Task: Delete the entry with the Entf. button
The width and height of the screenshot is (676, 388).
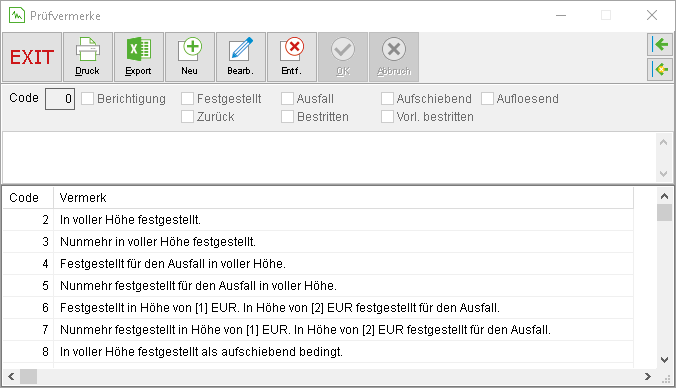Action: pyautogui.click(x=291, y=57)
